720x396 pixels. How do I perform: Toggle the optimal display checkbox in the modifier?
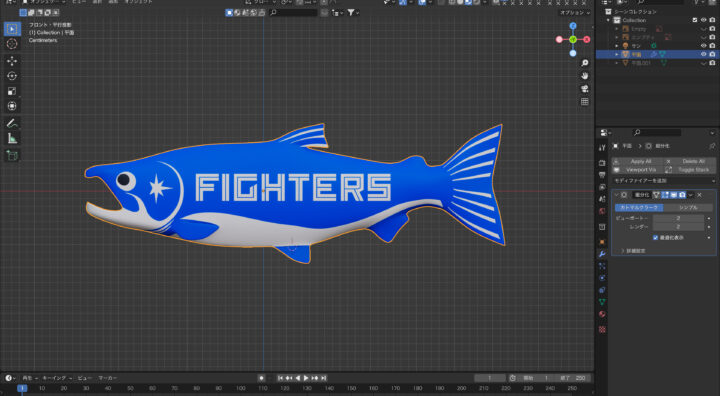[x=655, y=238]
